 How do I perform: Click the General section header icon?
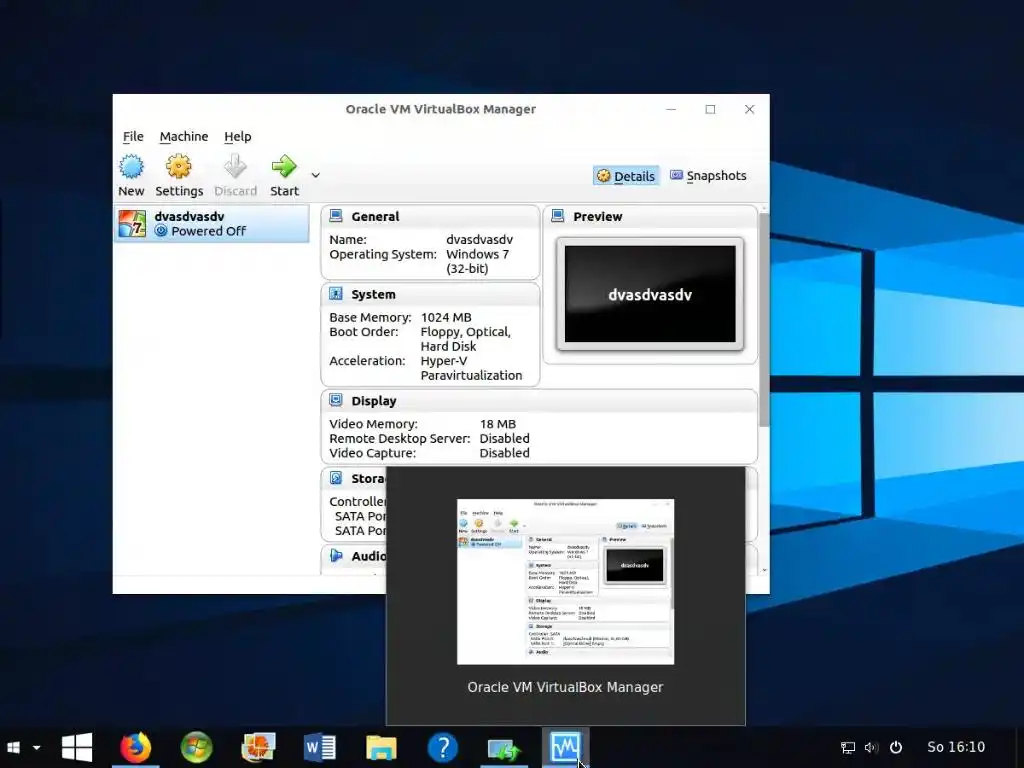pos(336,216)
